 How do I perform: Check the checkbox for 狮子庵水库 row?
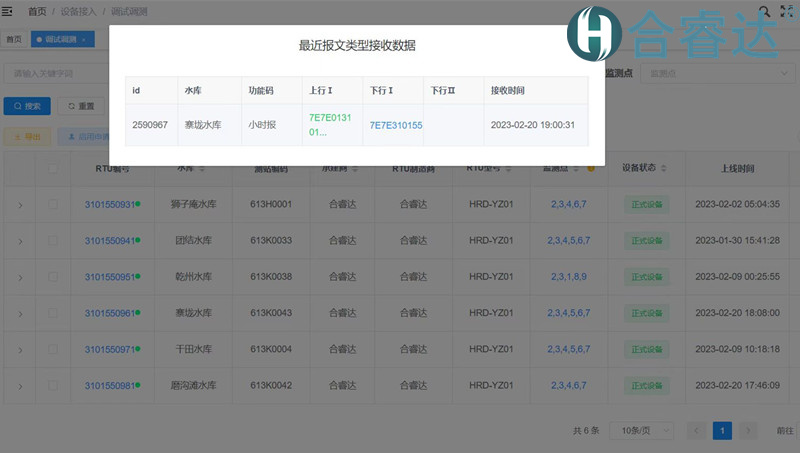53,204
